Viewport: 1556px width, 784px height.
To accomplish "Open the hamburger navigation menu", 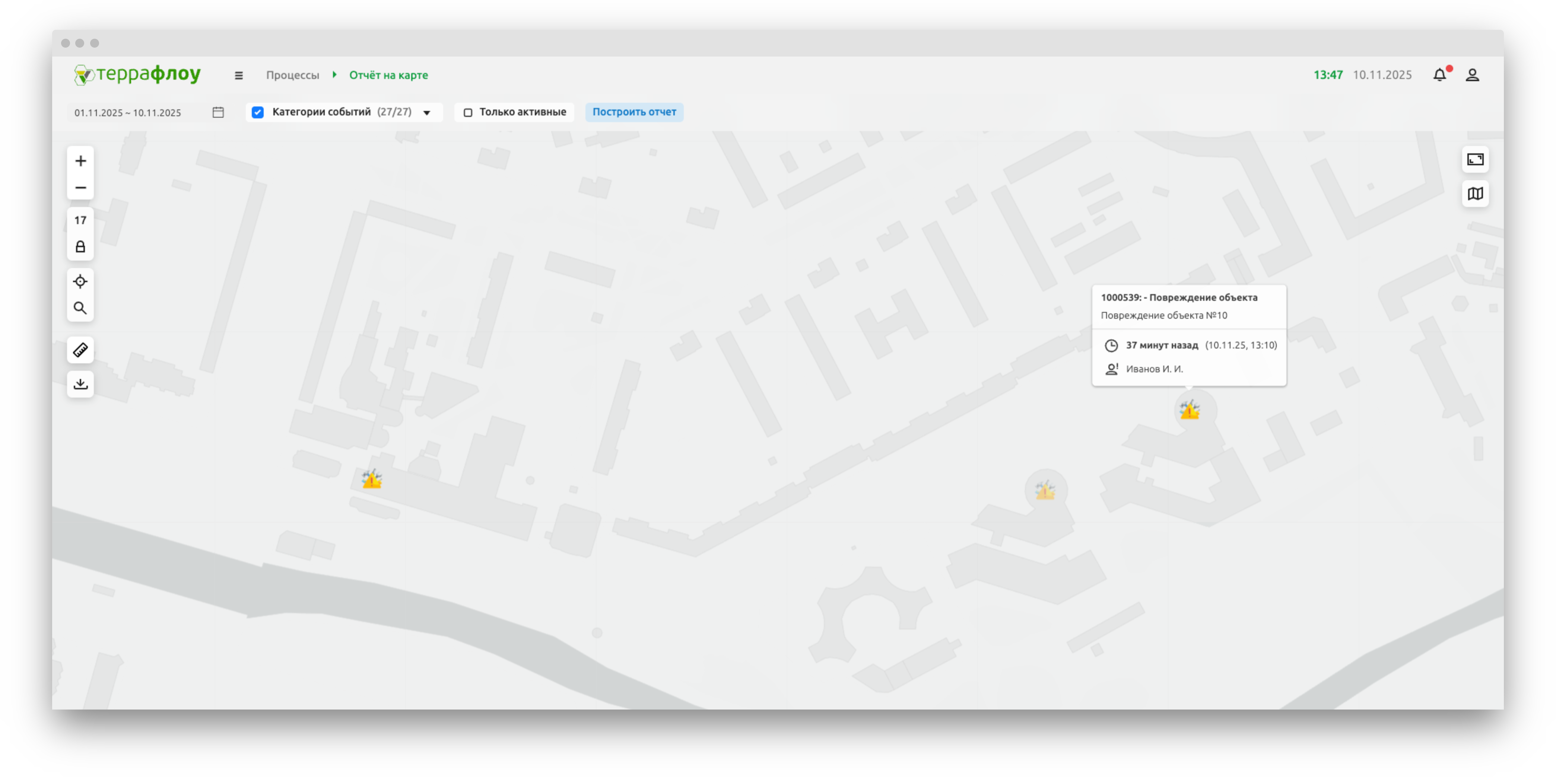I will point(239,76).
